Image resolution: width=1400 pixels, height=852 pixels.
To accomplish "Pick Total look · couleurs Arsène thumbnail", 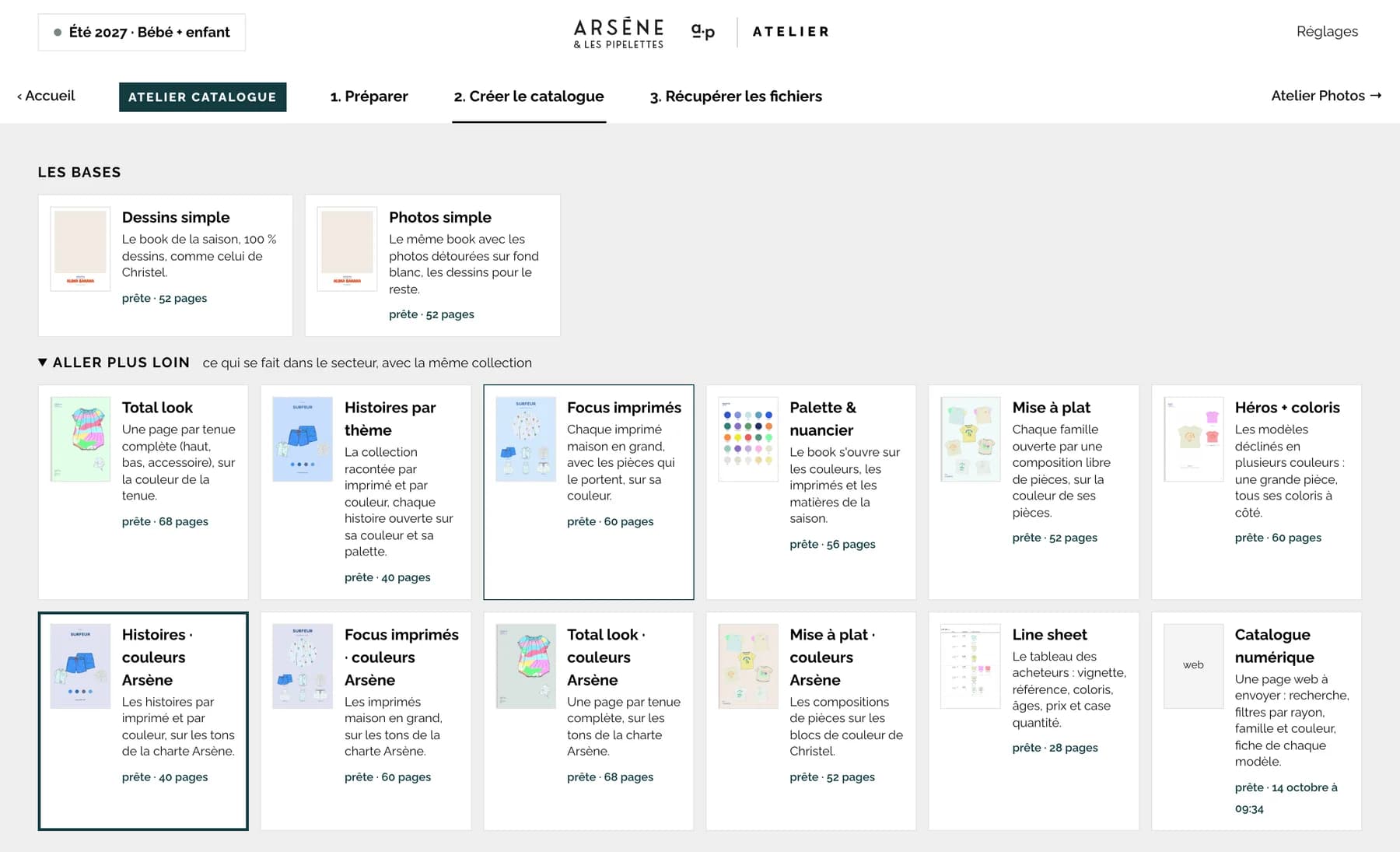I will pos(526,666).
